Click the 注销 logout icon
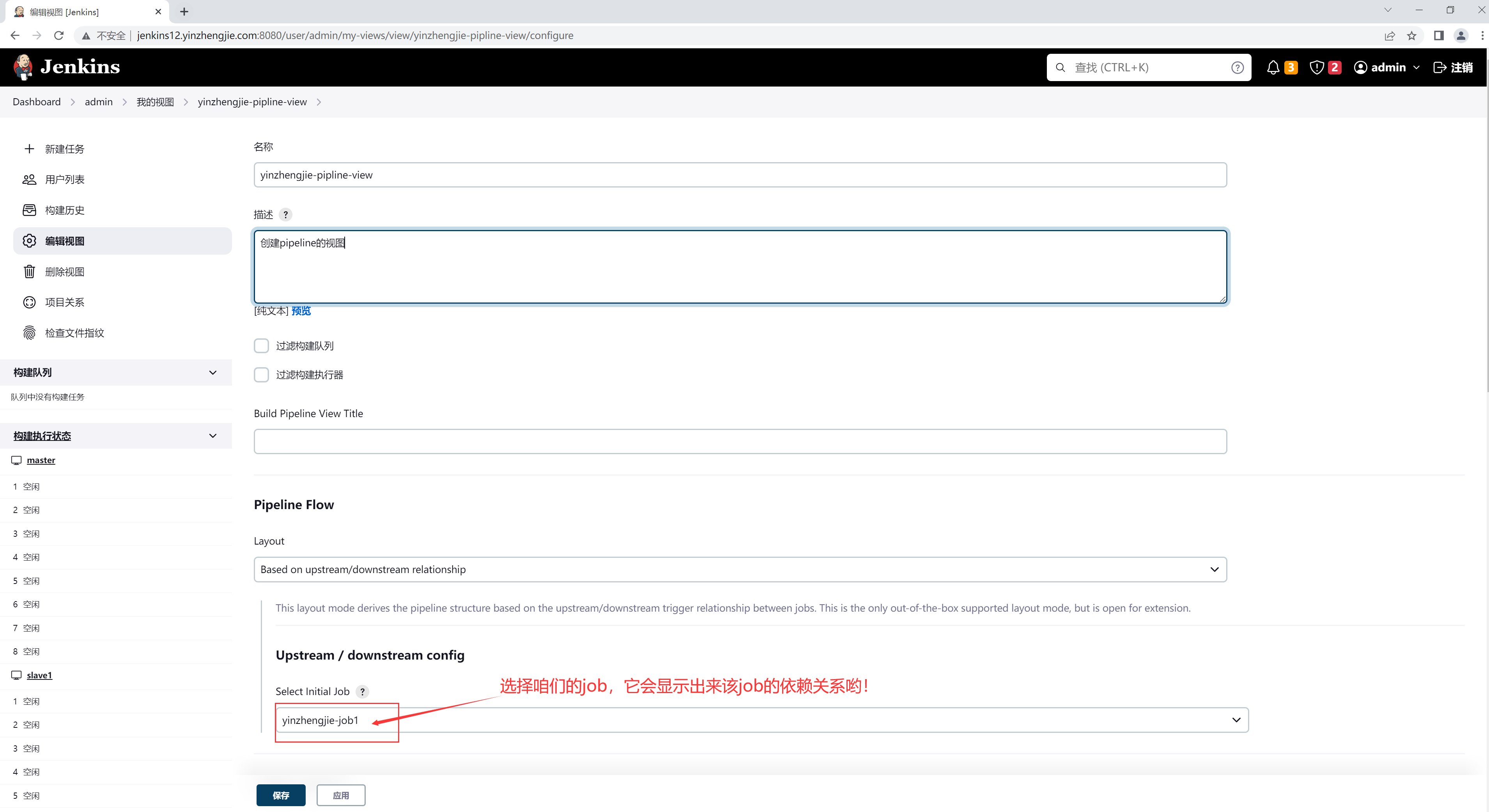The width and height of the screenshot is (1489, 812). [1440, 67]
